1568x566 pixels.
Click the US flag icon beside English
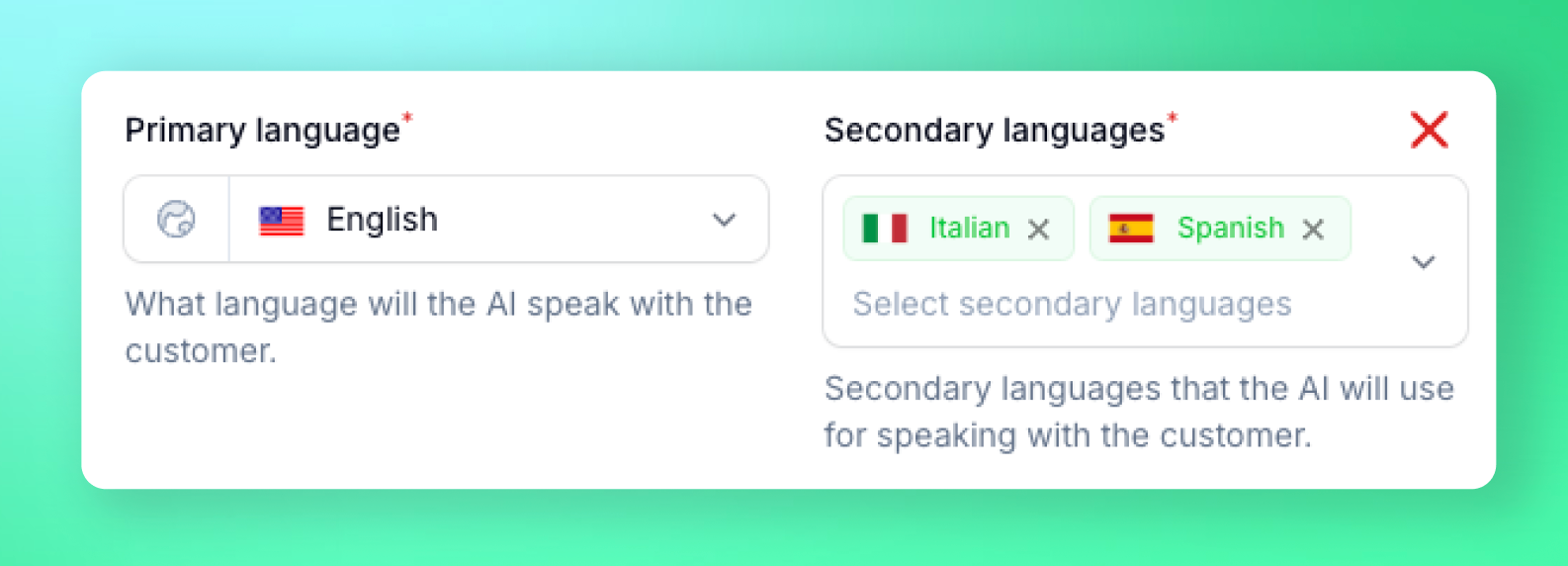[282, 221]
